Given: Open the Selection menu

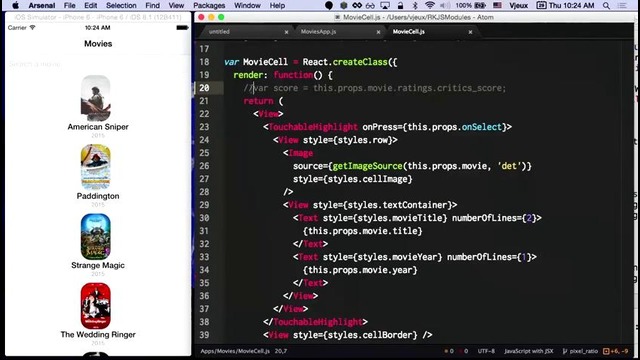Looking at the screenshot, I should pos(121,5).
